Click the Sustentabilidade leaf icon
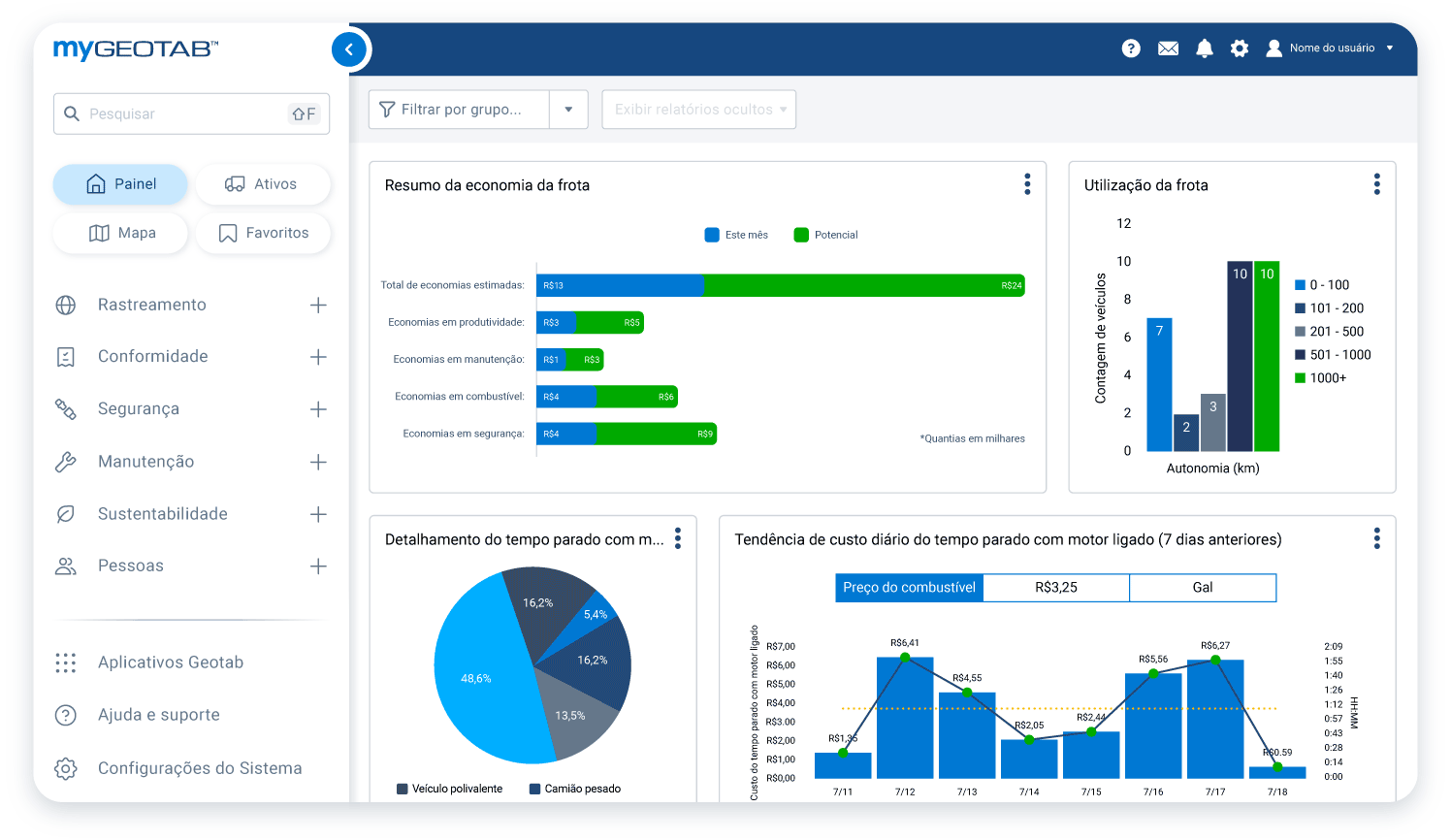The width and height of the screenshot is (1451, 840). tap(65, 513)
